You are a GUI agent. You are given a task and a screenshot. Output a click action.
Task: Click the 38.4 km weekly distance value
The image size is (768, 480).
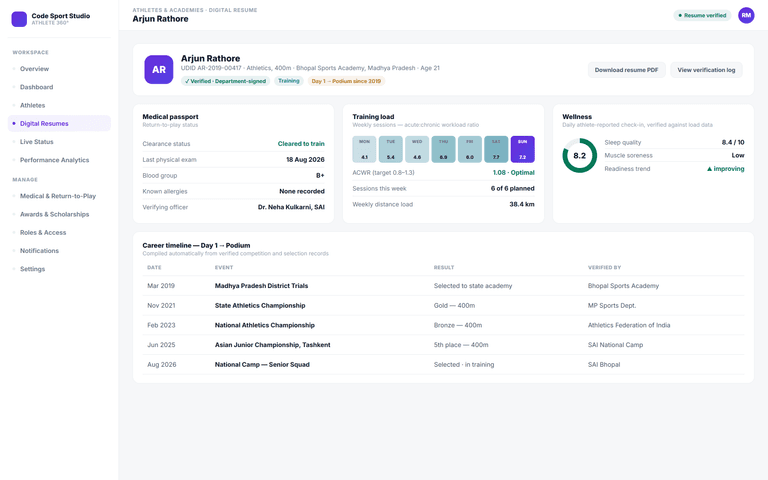(x=522, y=204)
